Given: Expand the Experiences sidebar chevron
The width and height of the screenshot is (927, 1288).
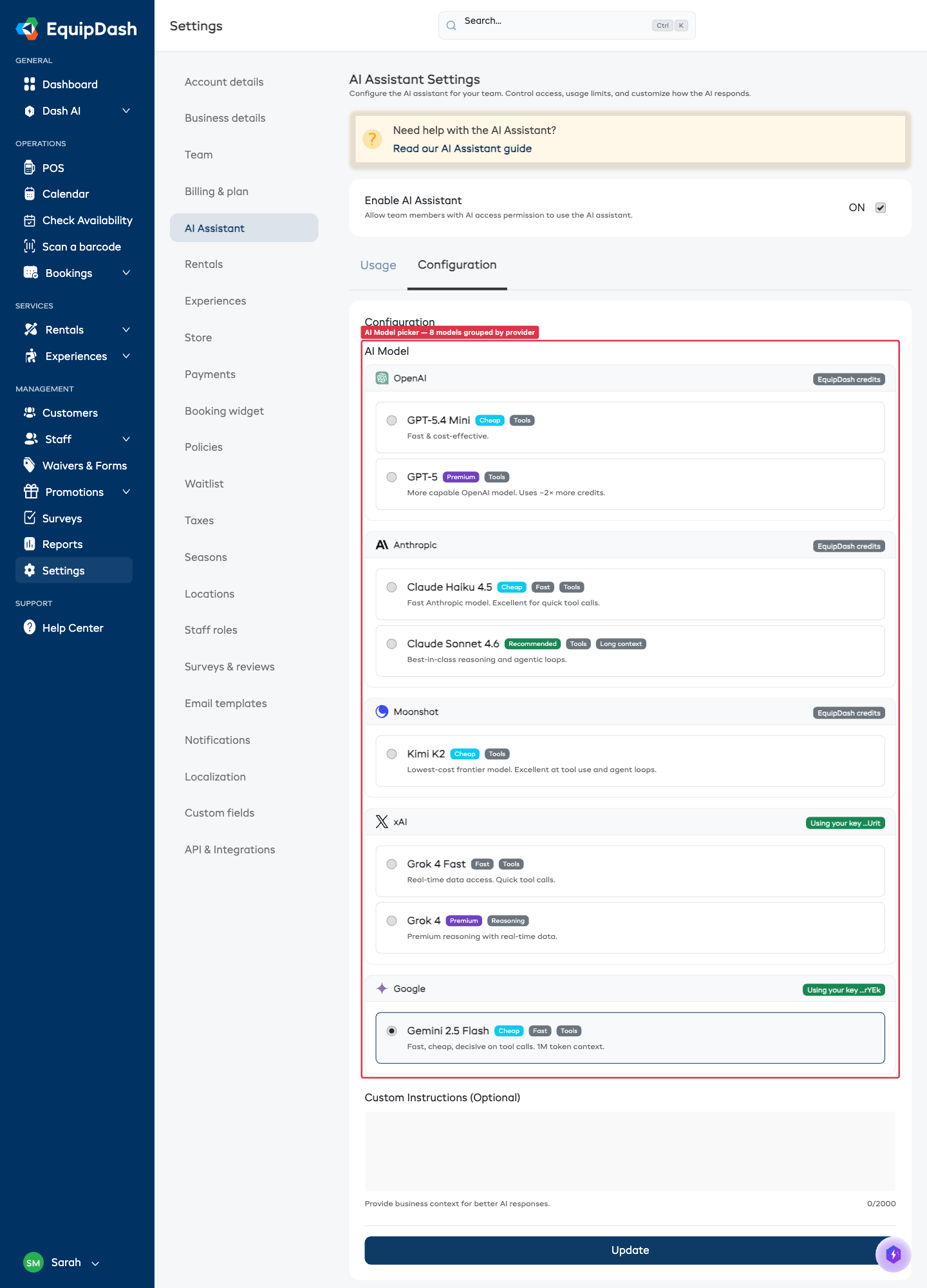Looking at the screenshot, I should point(126,356).
